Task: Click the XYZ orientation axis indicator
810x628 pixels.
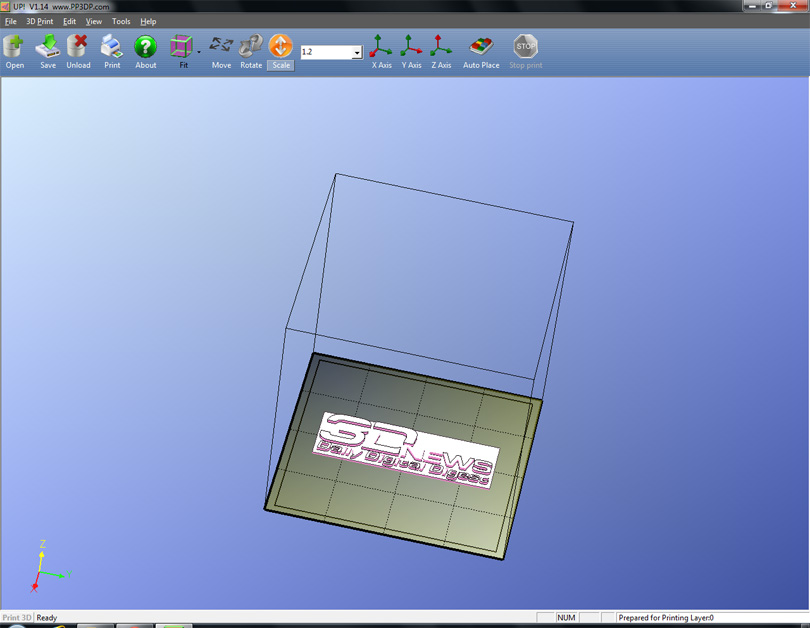Action: click(50, 566)
